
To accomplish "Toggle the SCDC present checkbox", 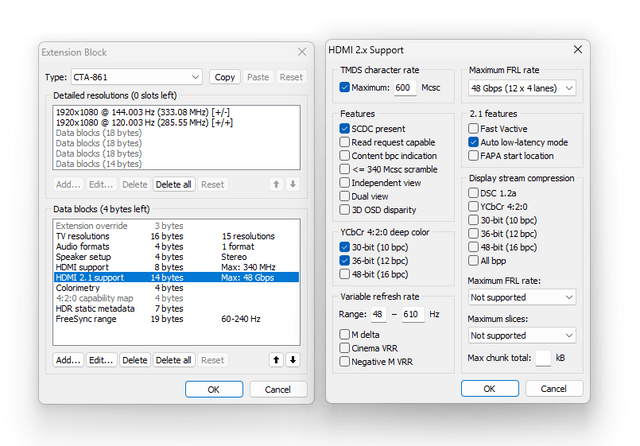I will point(344,129).
